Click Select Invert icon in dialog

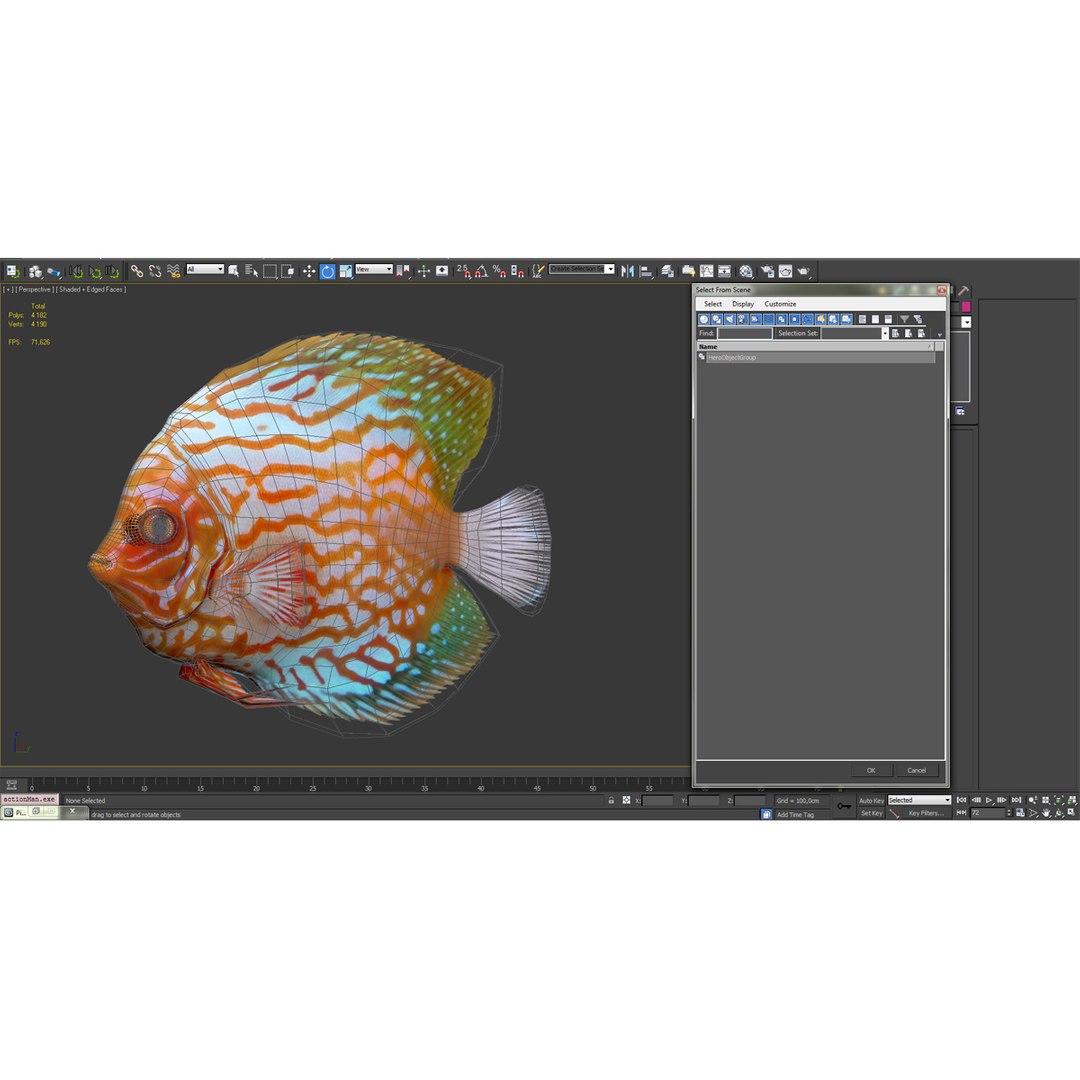(x=889, y=319)
